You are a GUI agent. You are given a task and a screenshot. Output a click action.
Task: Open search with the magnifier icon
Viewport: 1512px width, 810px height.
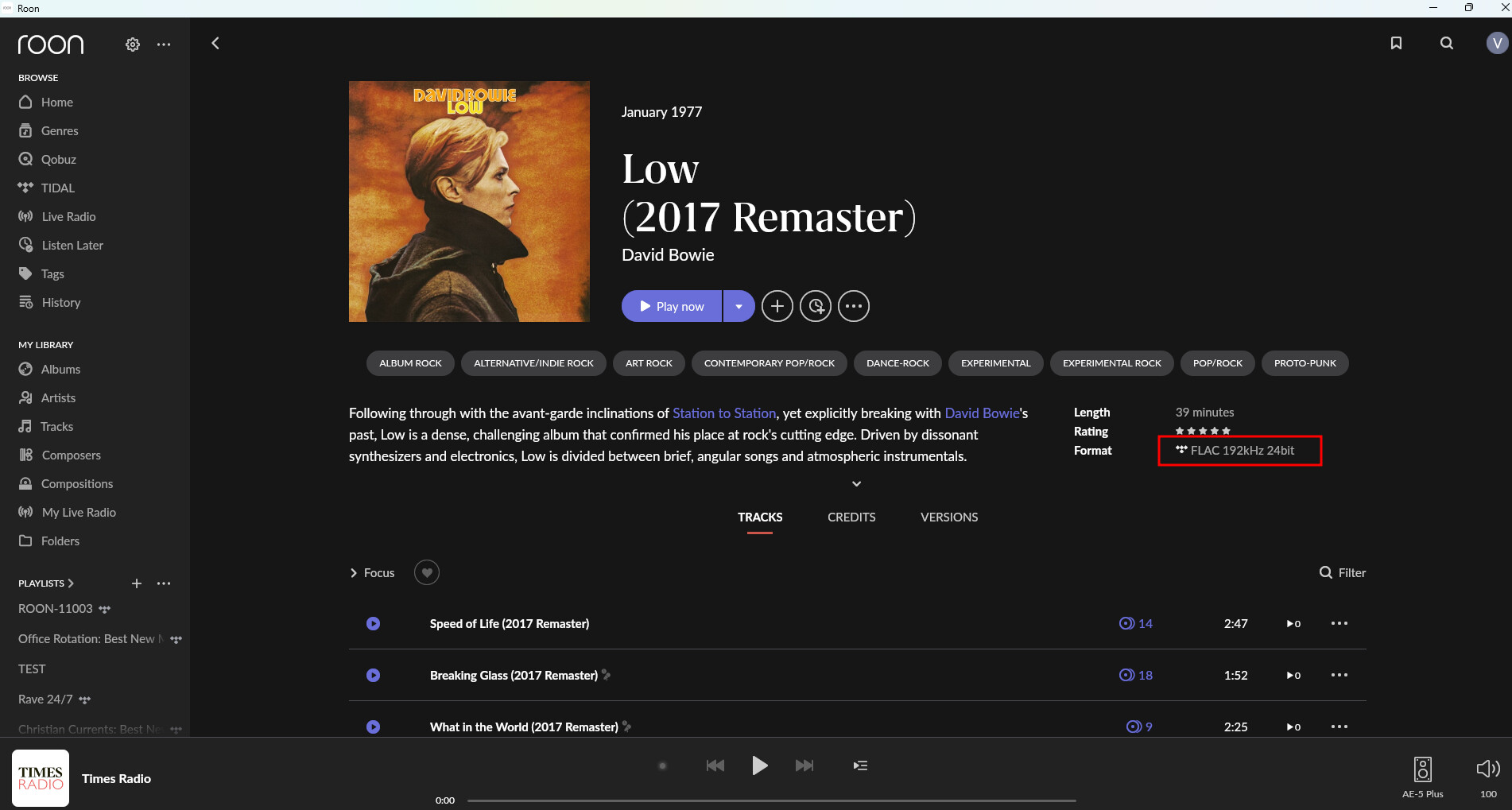click(1447, 43)
